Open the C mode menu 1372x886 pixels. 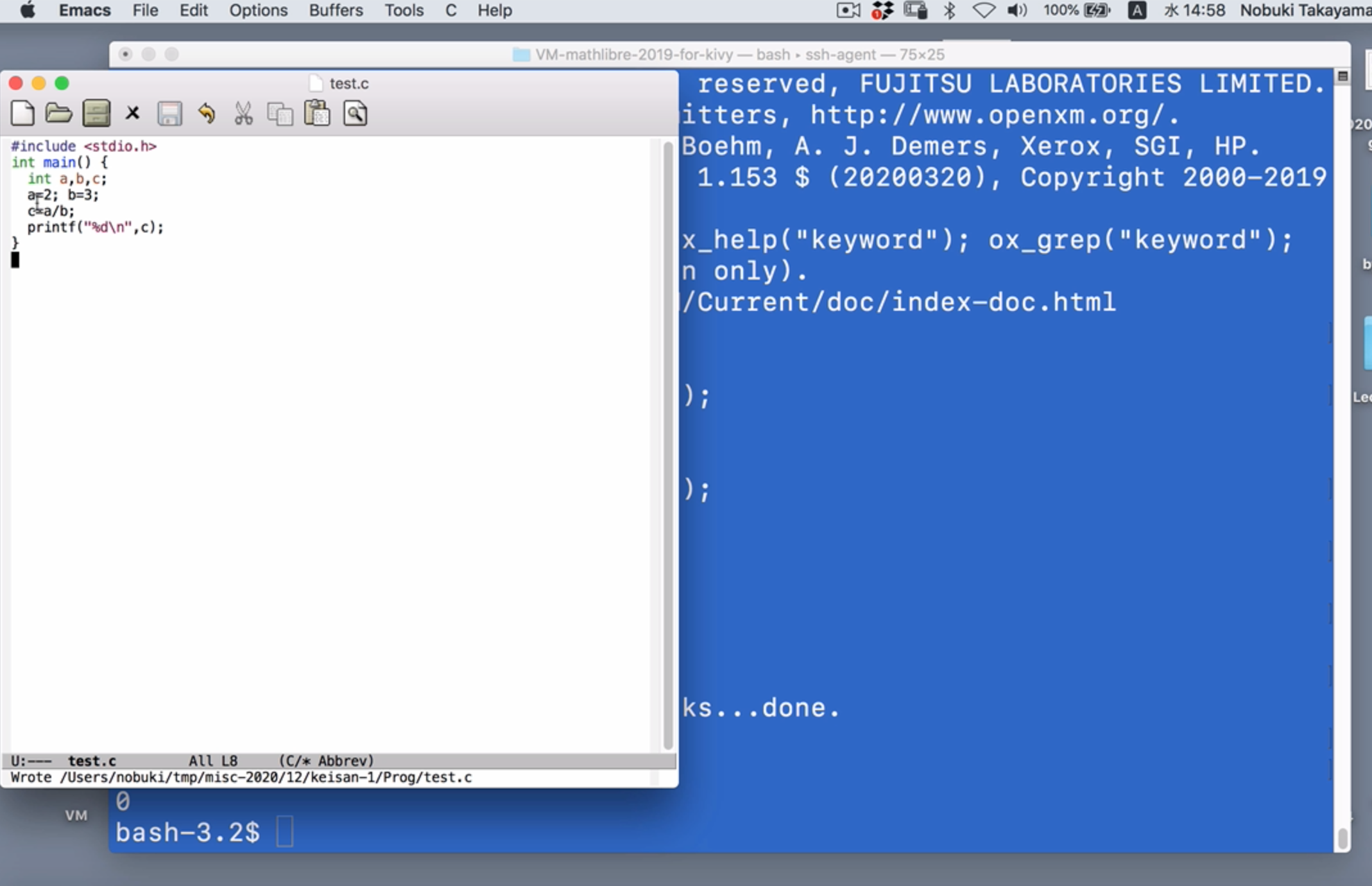pos(451,10)
